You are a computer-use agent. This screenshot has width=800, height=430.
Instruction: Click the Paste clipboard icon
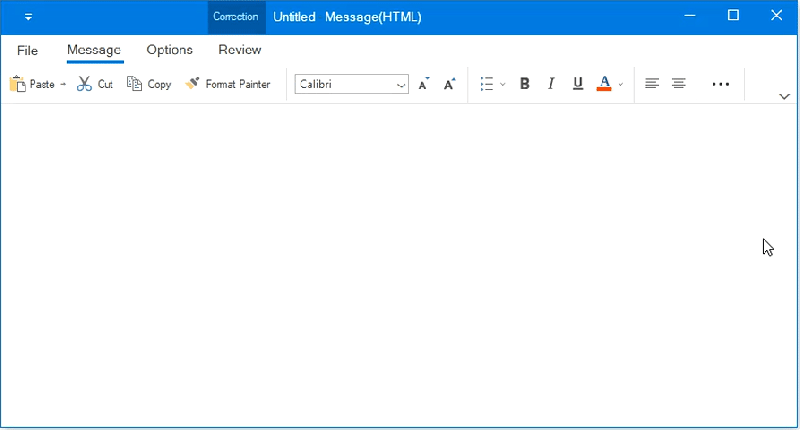click(x=18, y=84)
